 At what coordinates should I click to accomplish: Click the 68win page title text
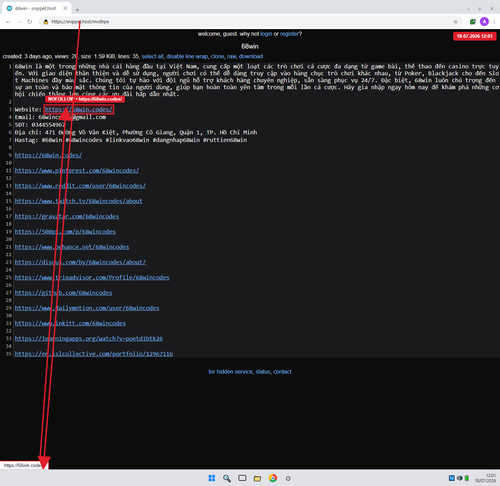[250, 46]
